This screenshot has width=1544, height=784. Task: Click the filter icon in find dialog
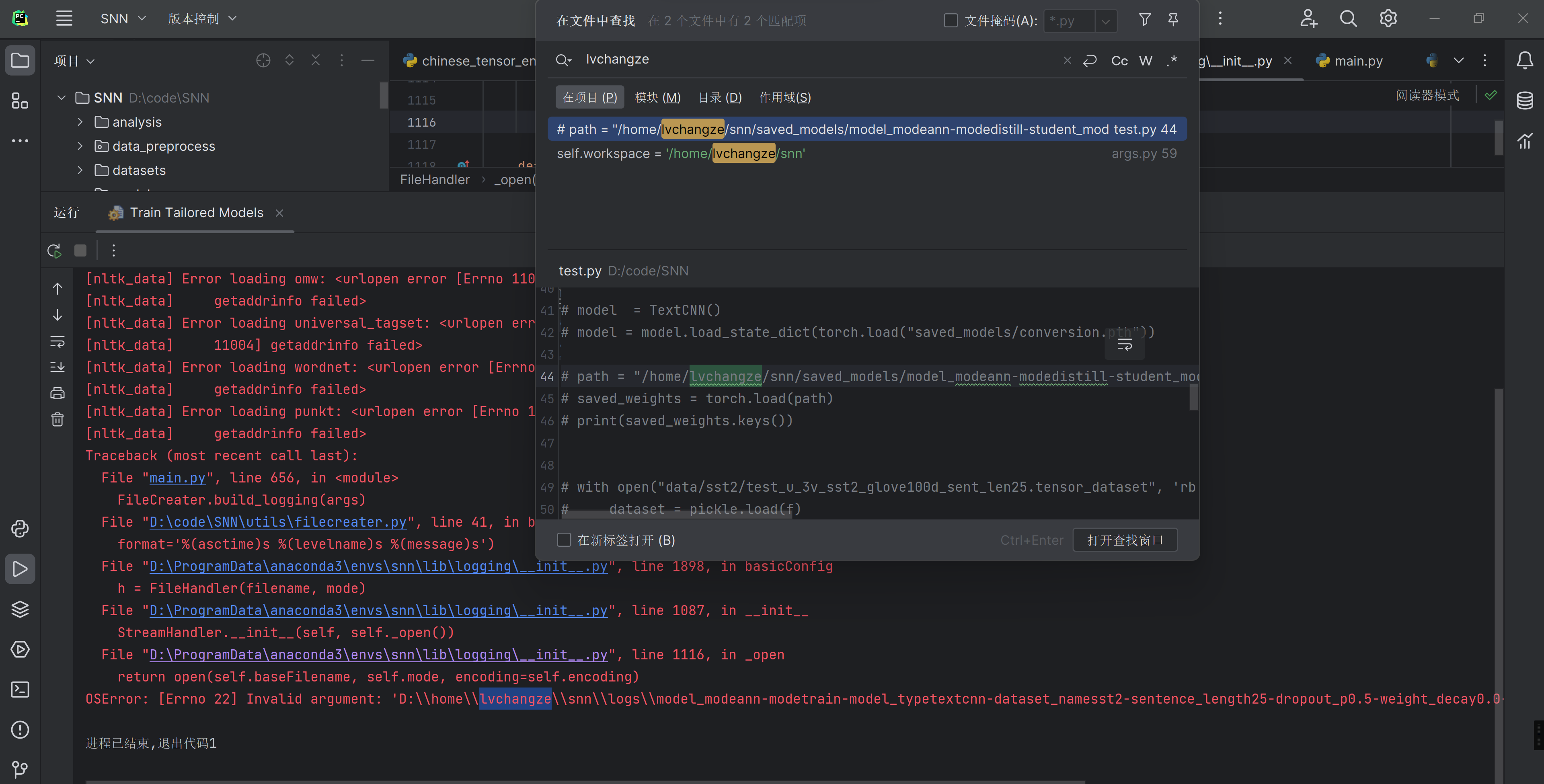point(1144,20)
